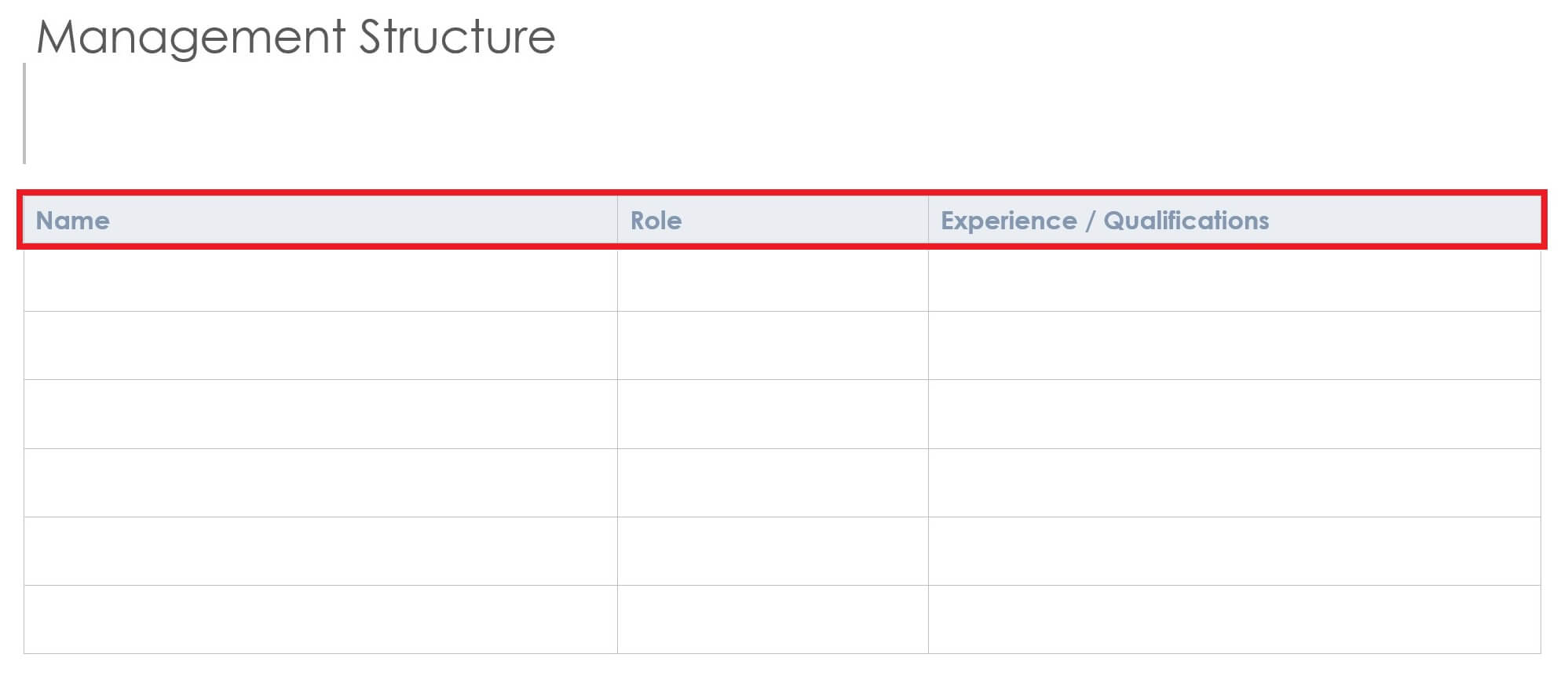This screenshot has width=1568, height=676.
Task: Place cursor in third empty Name cell
Action: (x=320, y=414)
